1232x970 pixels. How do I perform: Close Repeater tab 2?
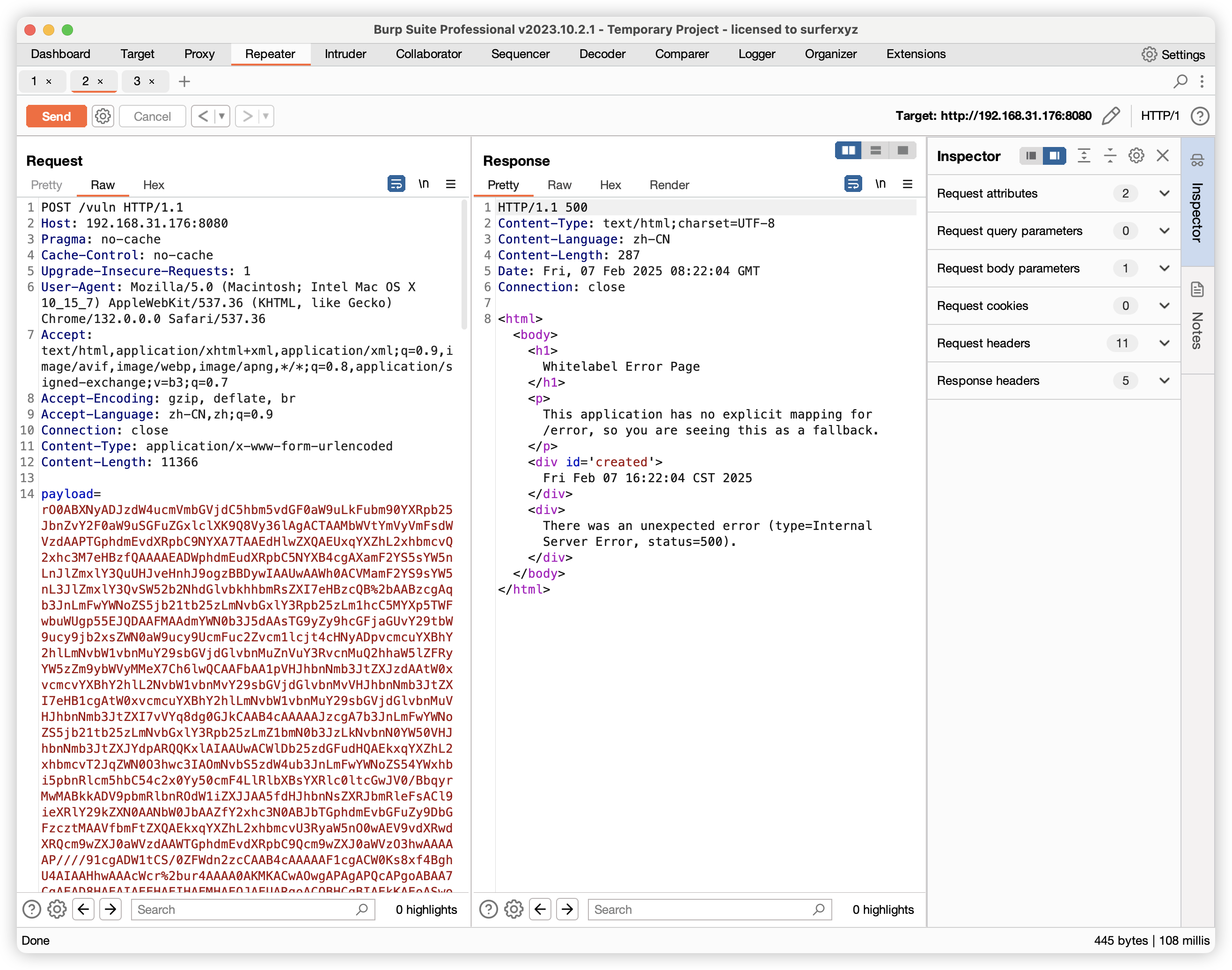tap(101, 82)
